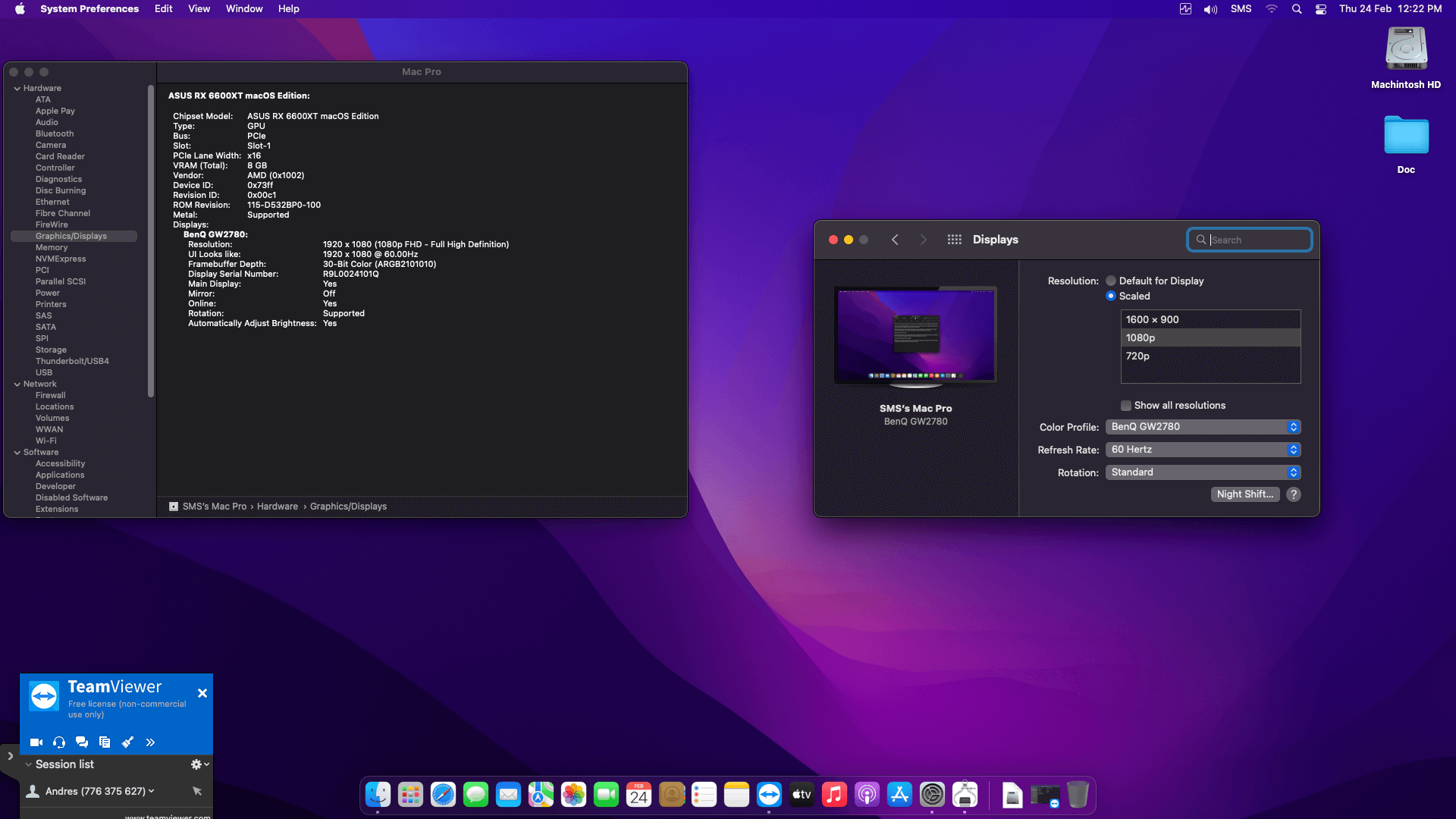Viewport: 1456px width, 819px height.
Task: Enable Show all resolutions checkbox
Action: [1126, 406]
